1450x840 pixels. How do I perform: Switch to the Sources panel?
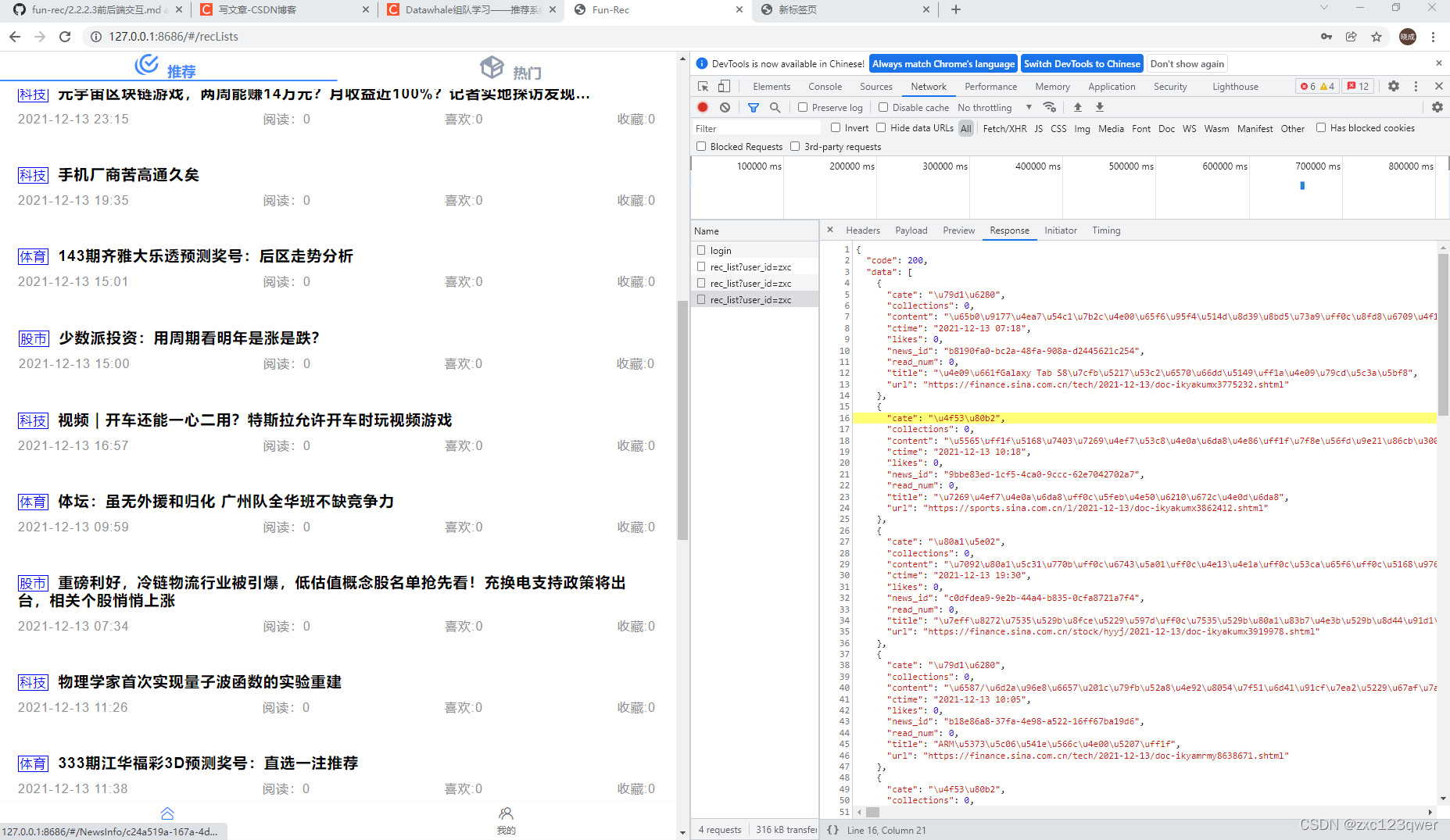point(875,86)
